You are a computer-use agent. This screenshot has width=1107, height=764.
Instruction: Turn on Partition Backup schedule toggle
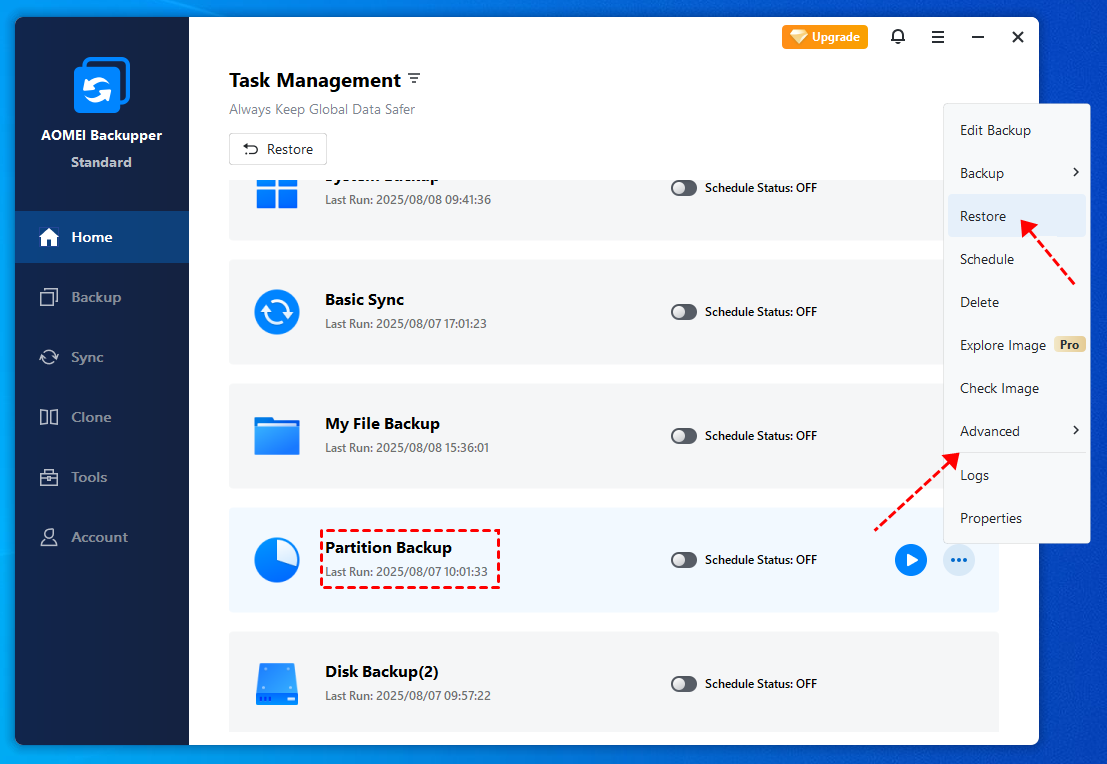[684, 560]
